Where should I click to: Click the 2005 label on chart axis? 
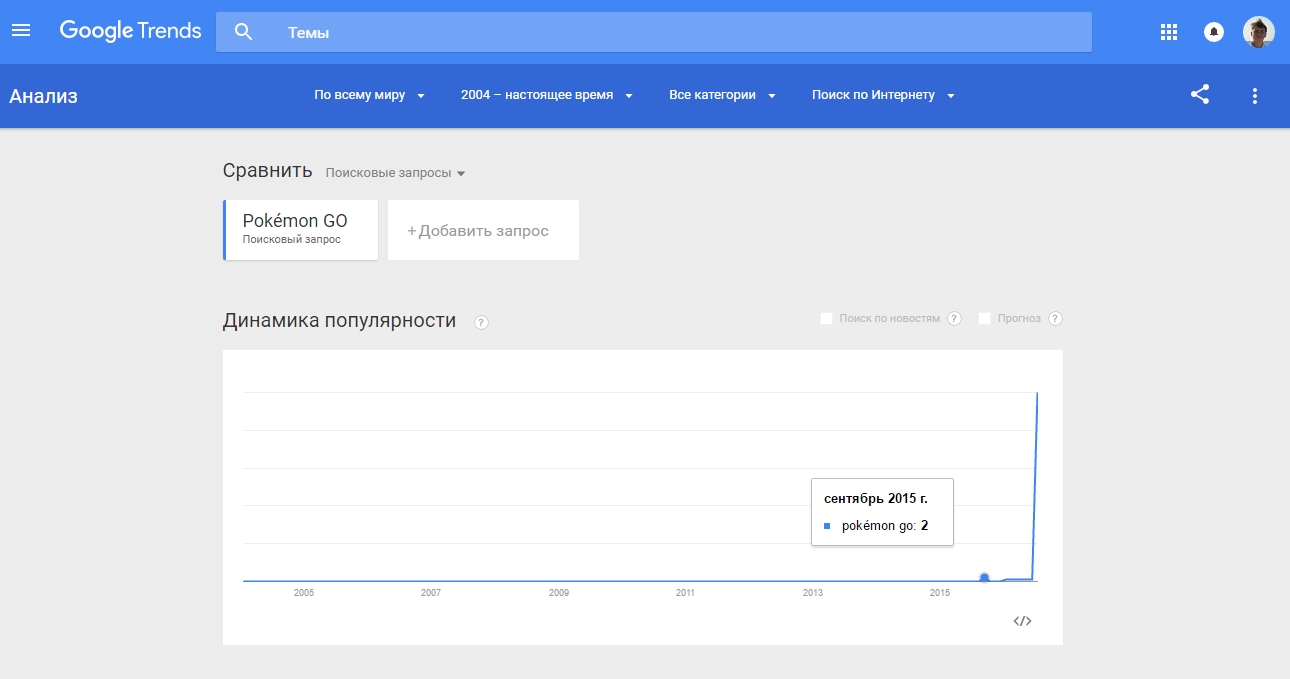click(304, 593)
